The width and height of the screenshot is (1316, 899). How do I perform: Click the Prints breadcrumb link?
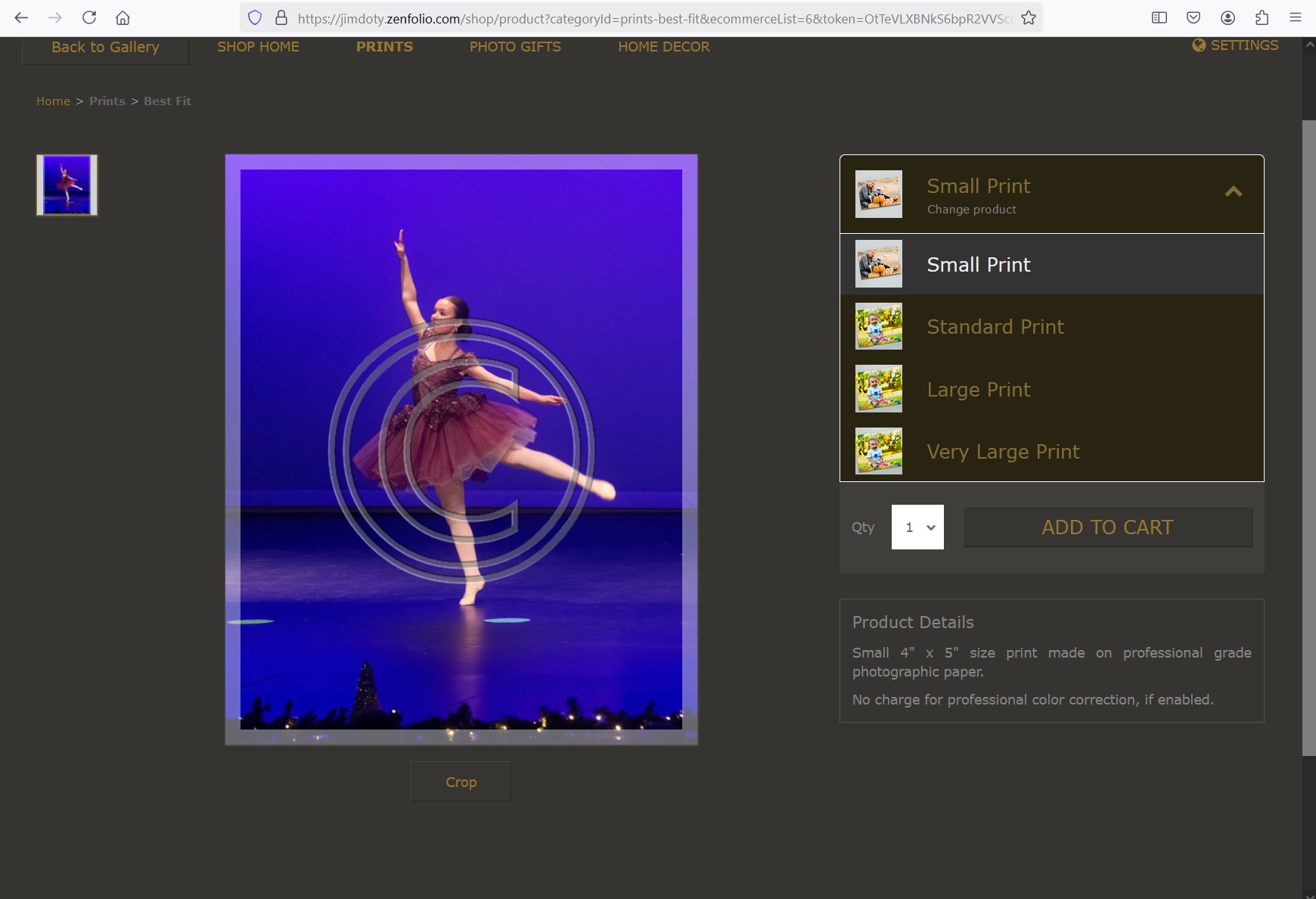tap(107, 101)
